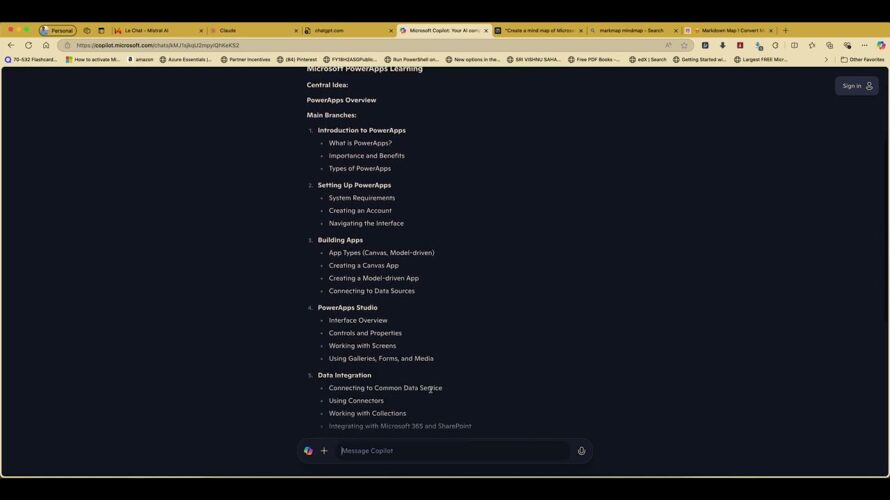The width and height of the screenshot is (890, 500).
Task: Open the blue badge extension icon
Action: click(x=759, y=45)
